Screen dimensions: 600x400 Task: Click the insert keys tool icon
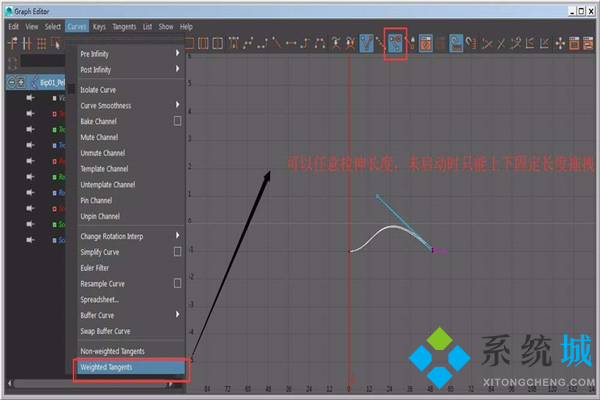point(28,43)
